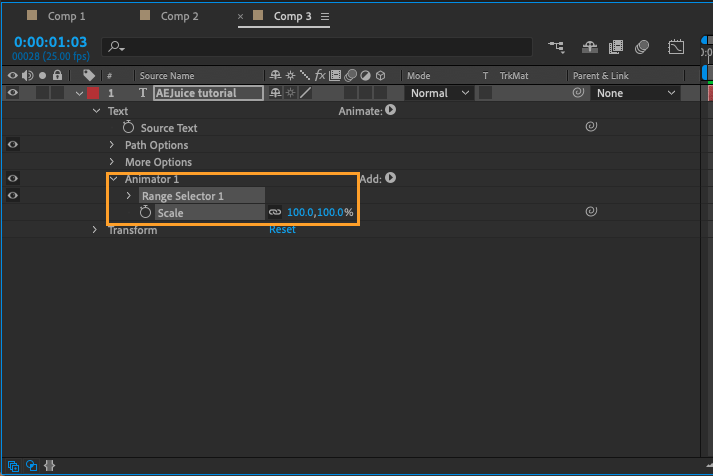
Task: Click the Scale value 100.0,100.0%
Action: [x=320, y=212]
